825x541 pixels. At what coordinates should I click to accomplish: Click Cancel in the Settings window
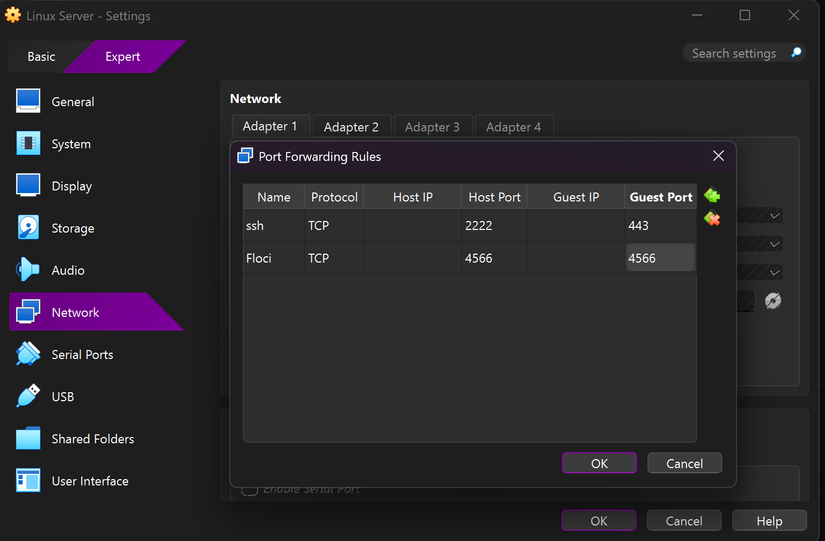pos(684,520)
